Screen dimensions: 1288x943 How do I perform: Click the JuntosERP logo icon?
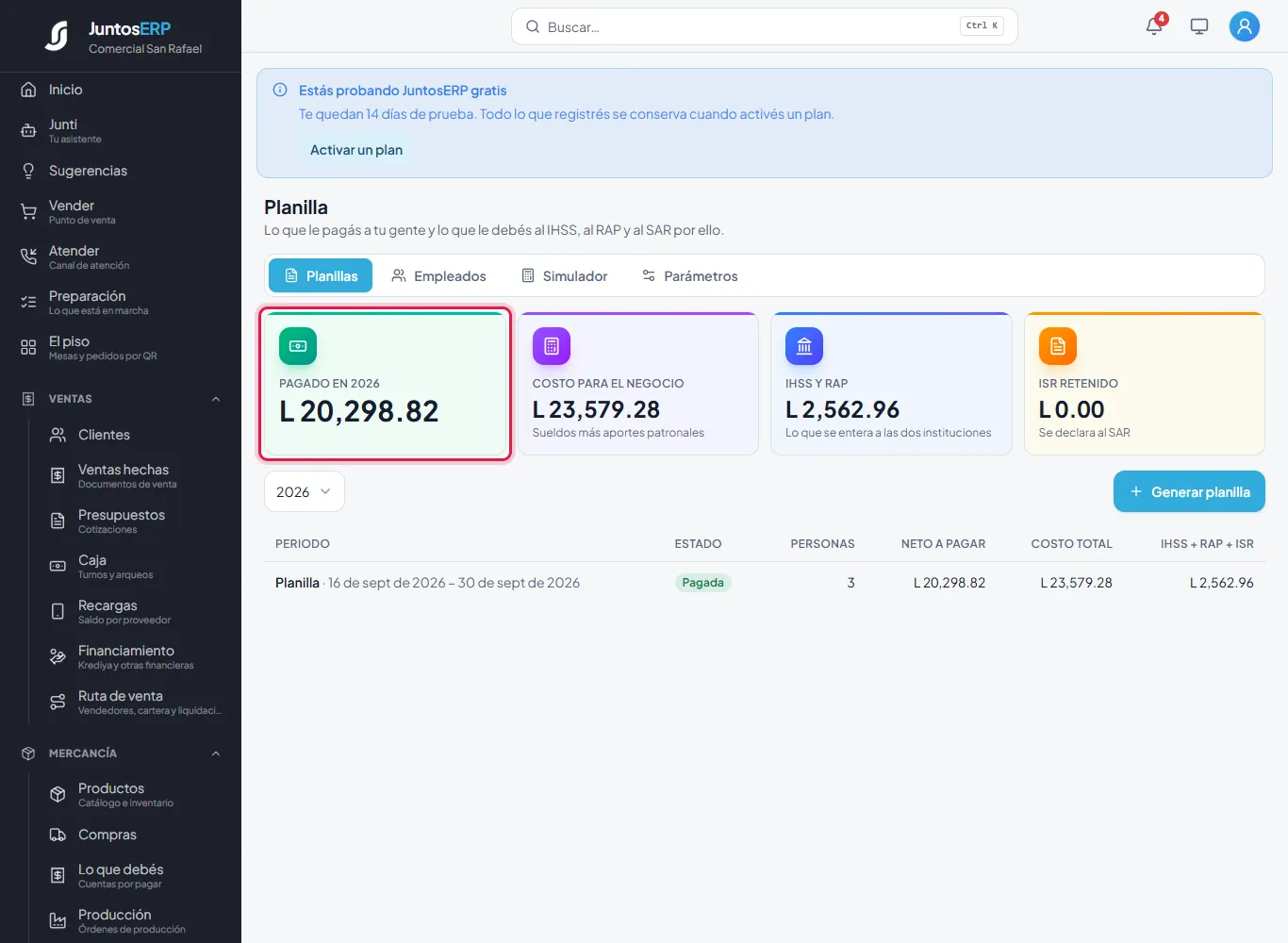click(x=58, y=36)
